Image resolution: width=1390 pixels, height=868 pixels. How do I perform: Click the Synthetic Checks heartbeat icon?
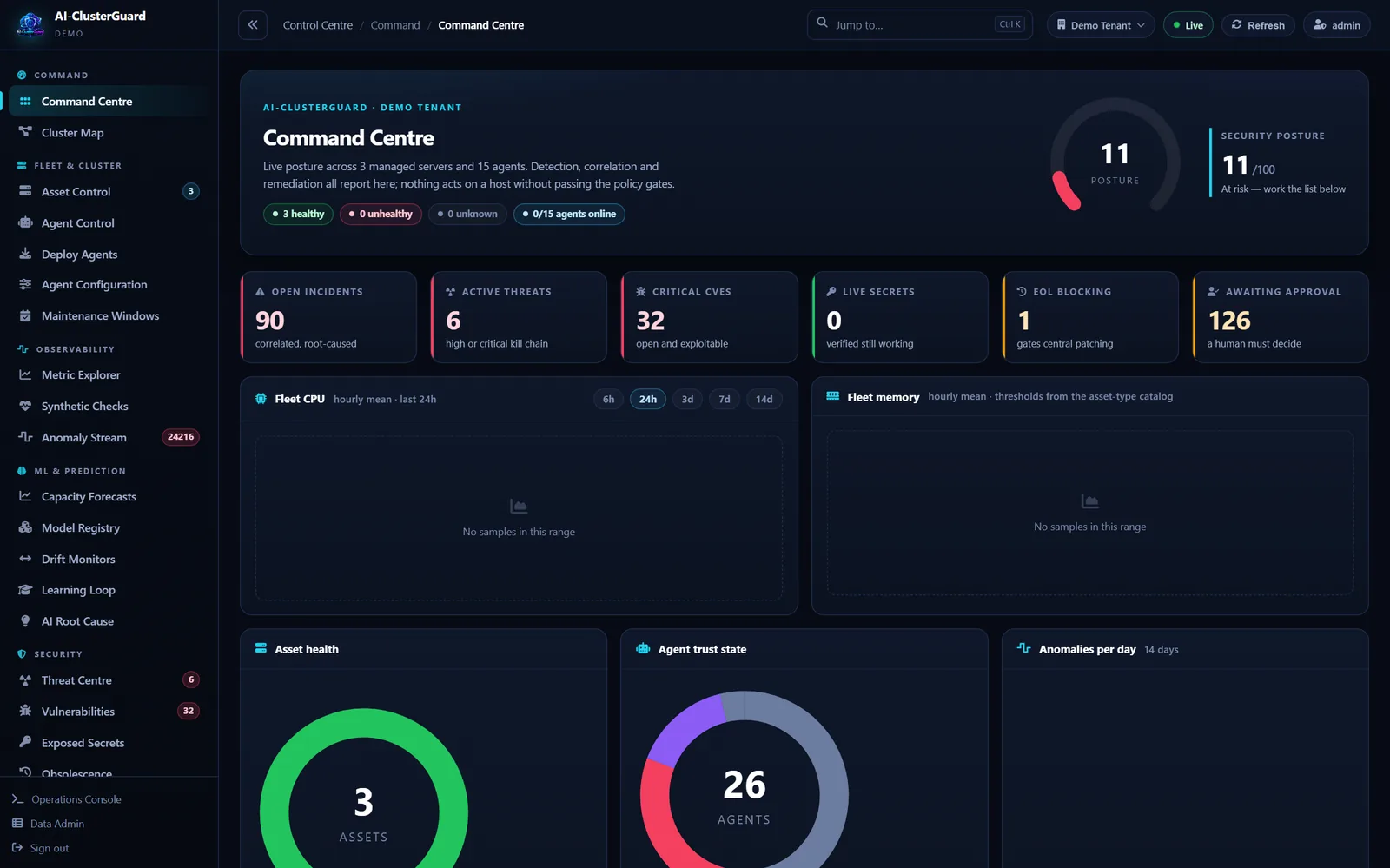point(25,406)
